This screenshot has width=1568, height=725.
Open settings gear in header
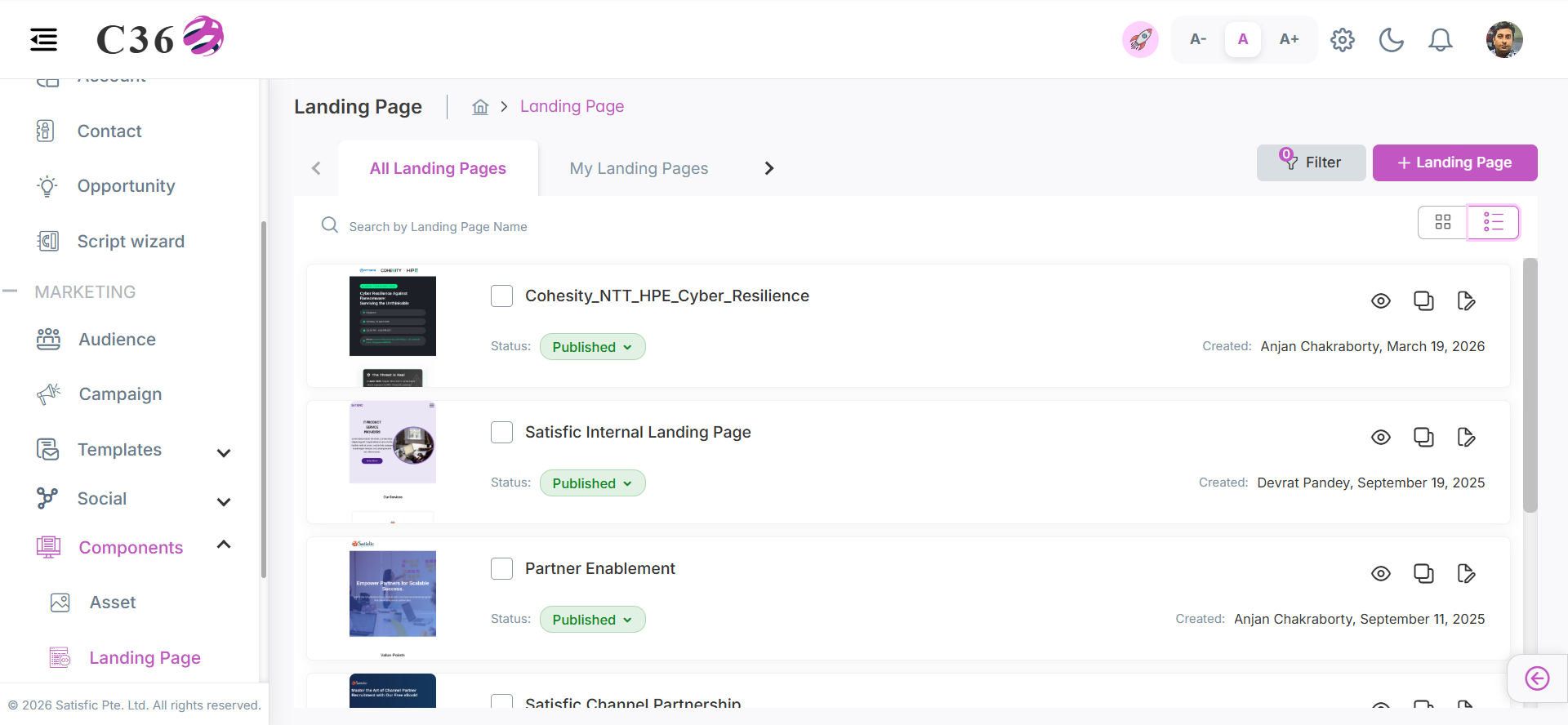tap(1343, 39)
